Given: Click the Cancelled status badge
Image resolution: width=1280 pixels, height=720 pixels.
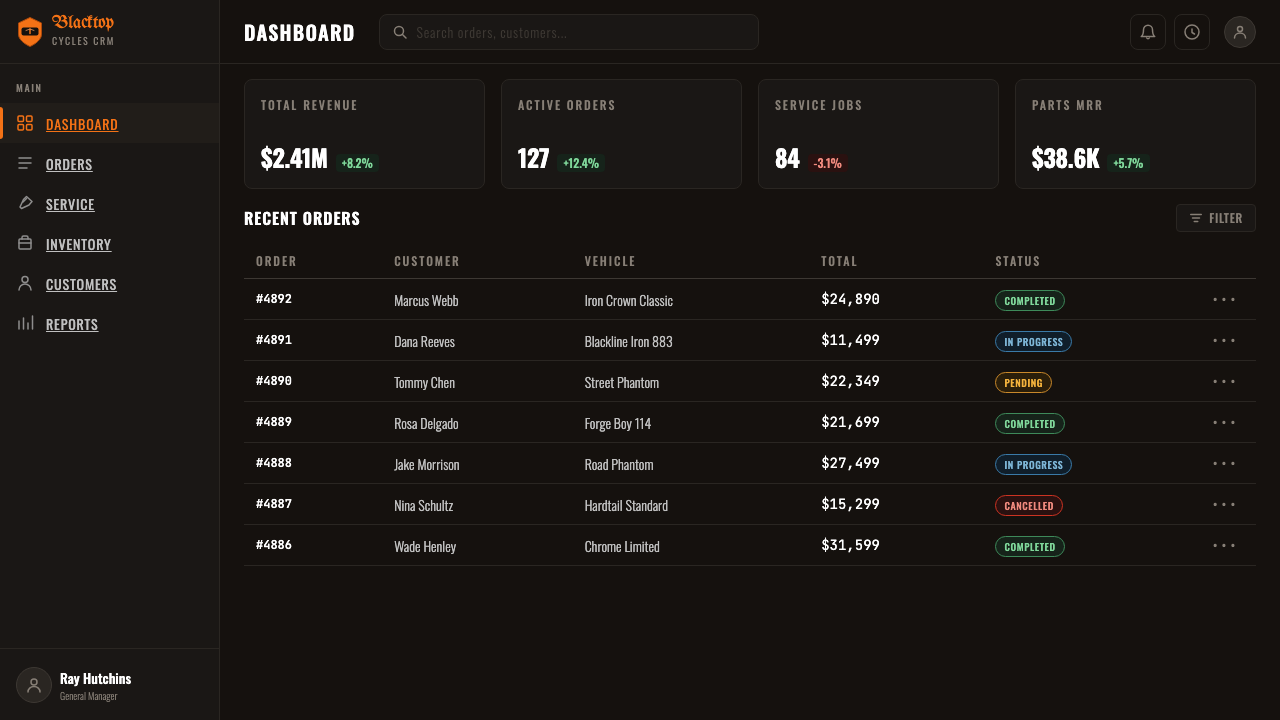Looking at the screenshot, I should coord(1029,505).
